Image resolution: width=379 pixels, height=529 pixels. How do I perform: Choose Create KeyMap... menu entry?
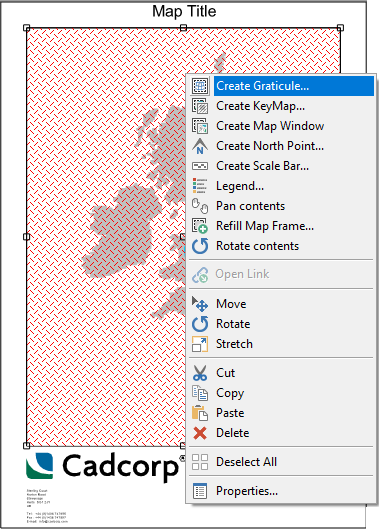(x=281, y=106)
